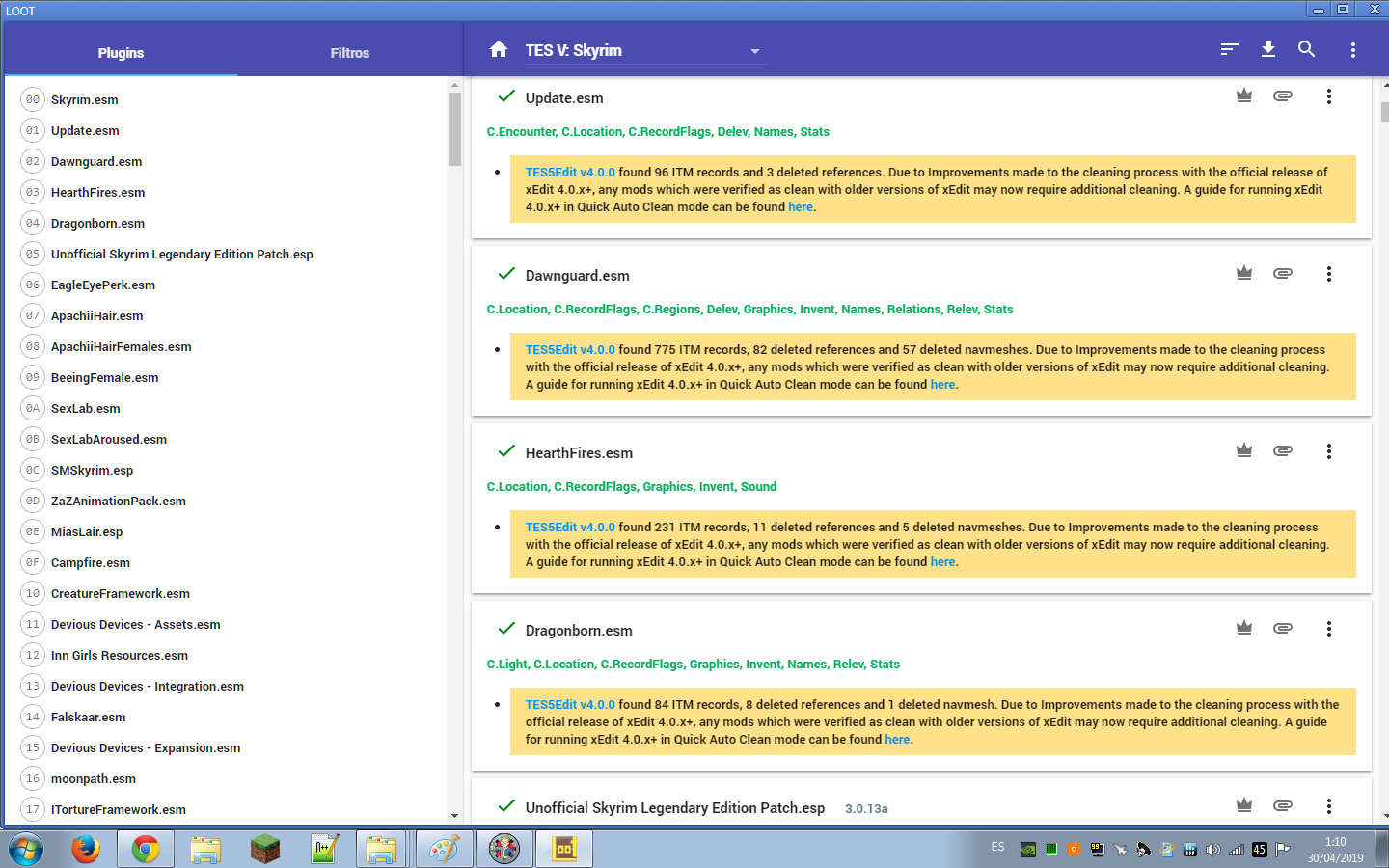Screen dimensions: 1389x868
Task: Click up arrow of plugin list scrollbar
Action: [x=454, y=85]
